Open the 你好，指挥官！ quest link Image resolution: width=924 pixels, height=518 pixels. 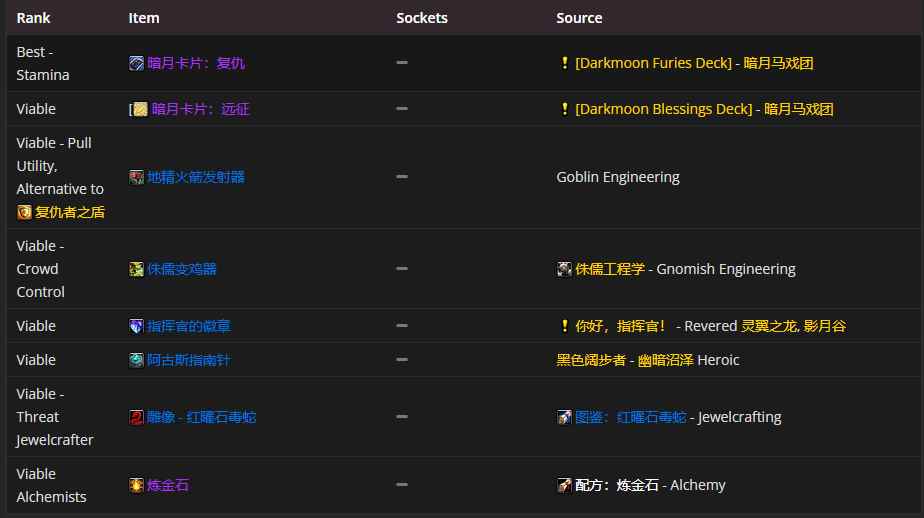pos(621,326)
